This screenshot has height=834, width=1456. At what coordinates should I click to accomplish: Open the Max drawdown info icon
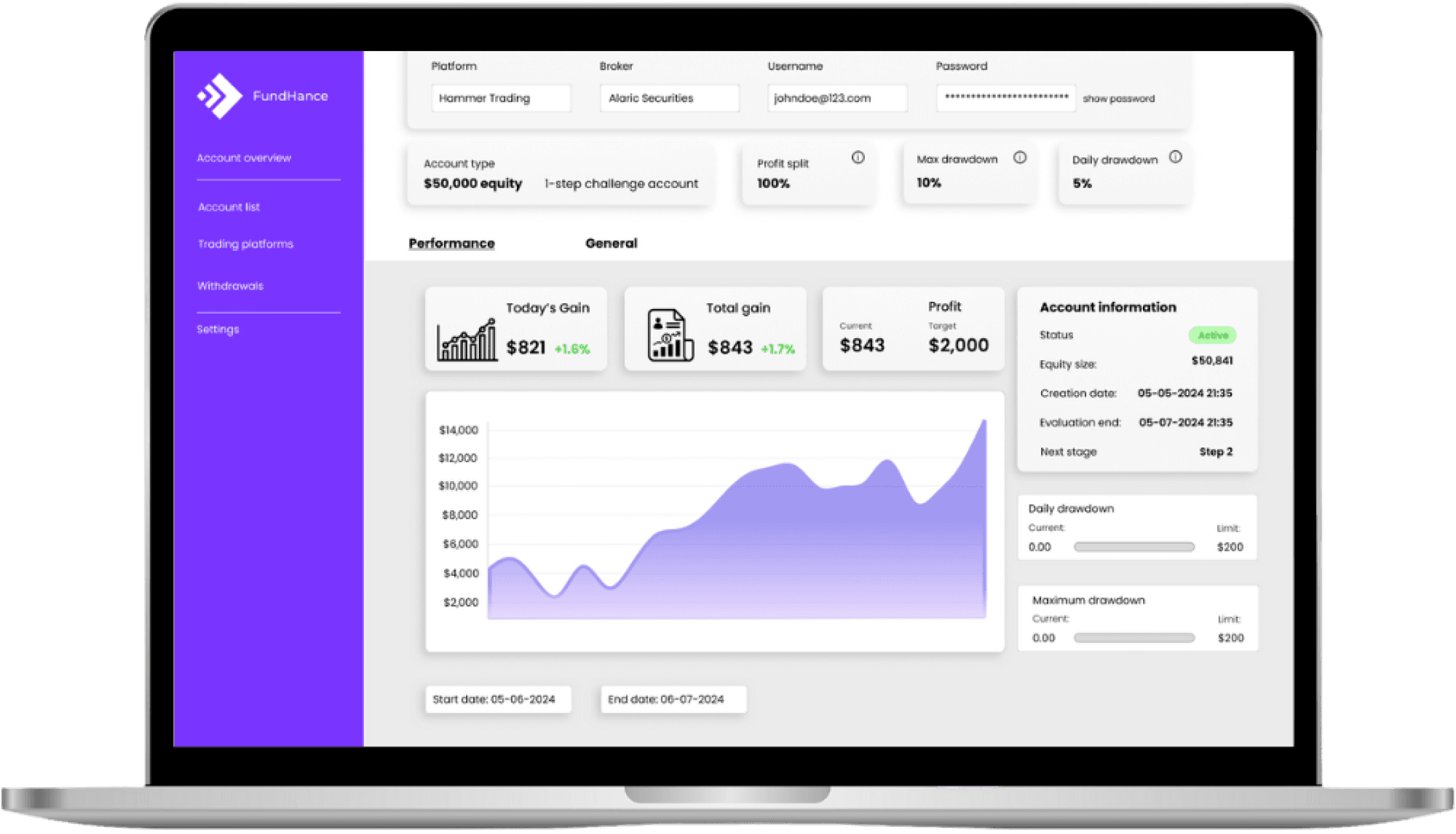(1020, 158)
